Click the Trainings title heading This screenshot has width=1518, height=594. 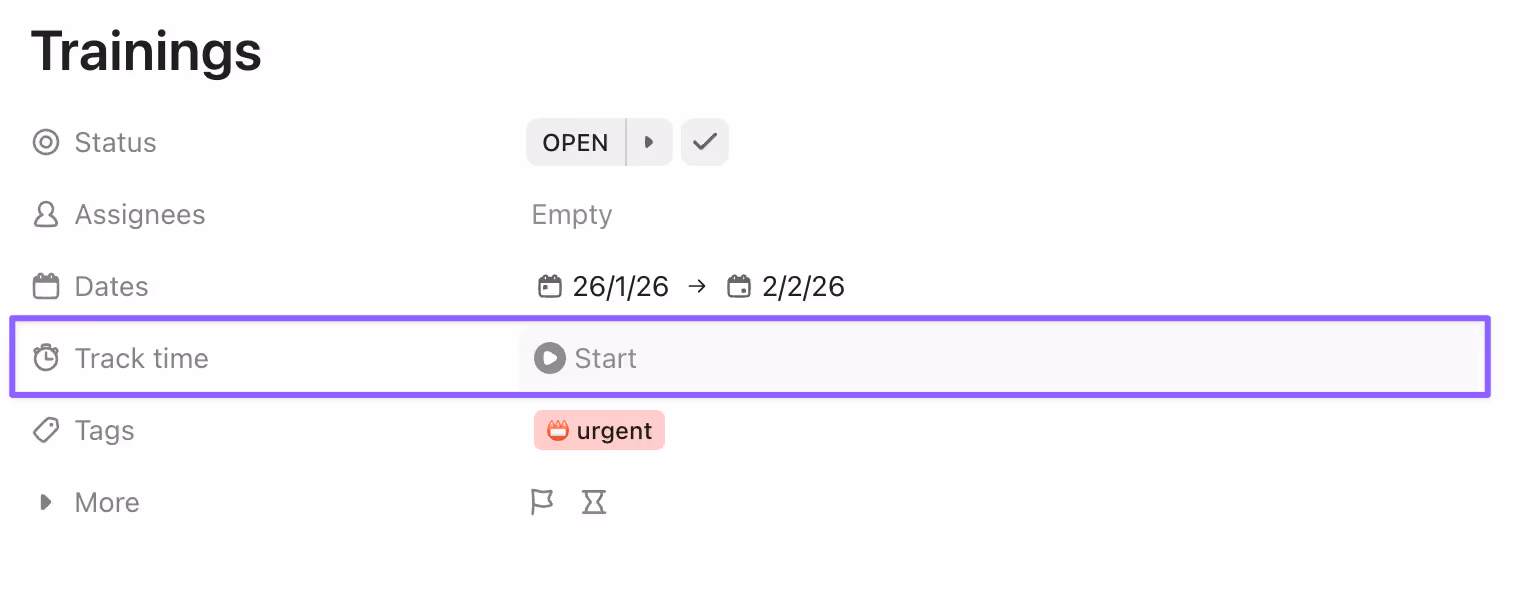point(146,51)
